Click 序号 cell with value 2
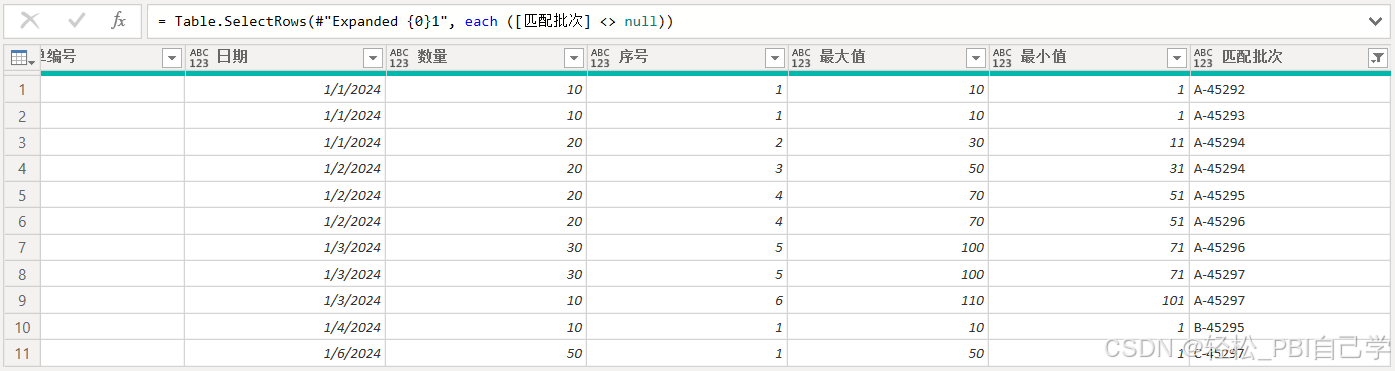 (x=687, y=142)
